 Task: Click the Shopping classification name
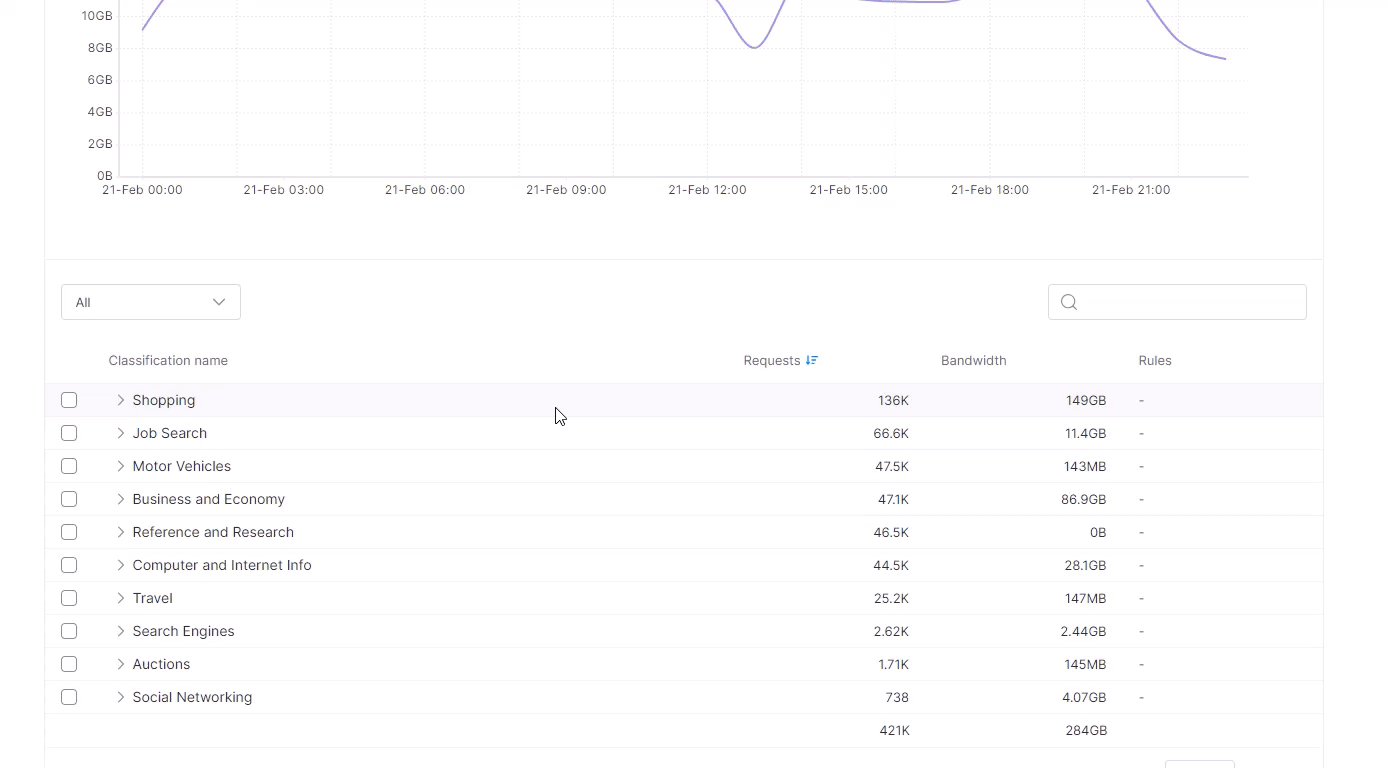[164, 400]
